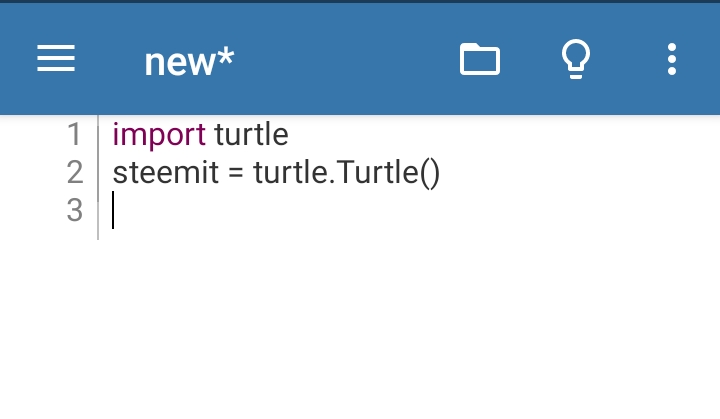Click turtle.Turtle() constructor call
This screenshot has height=419, width=720.
click(346, 173)
